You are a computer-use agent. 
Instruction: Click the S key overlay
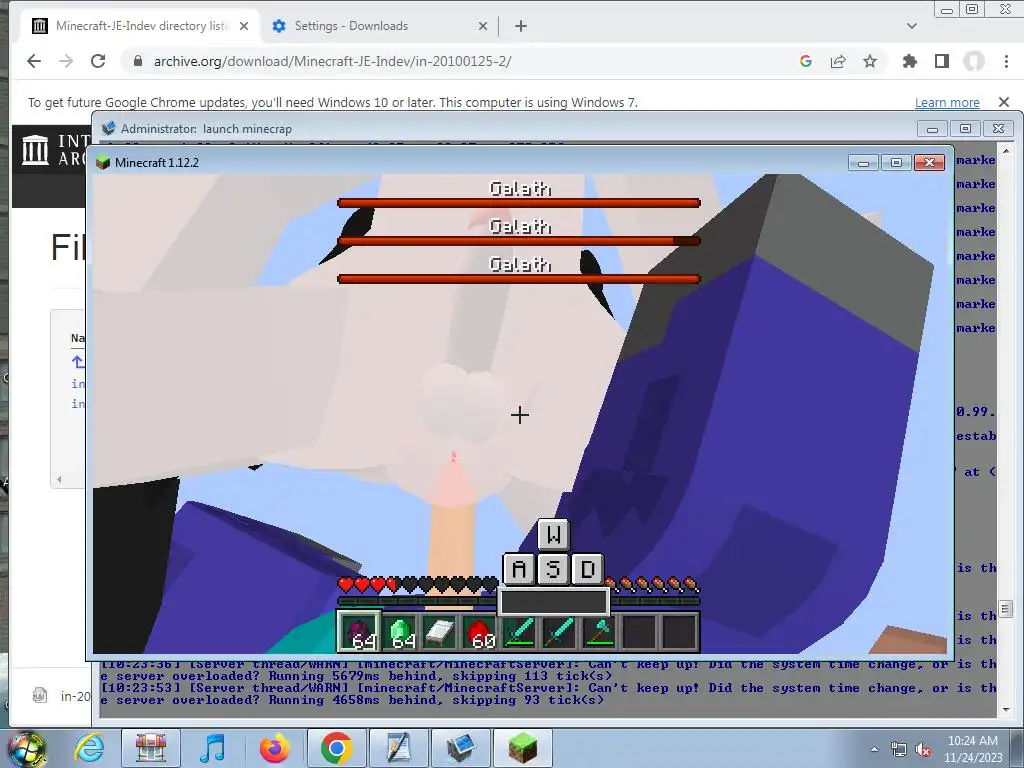tap(553, 569)
